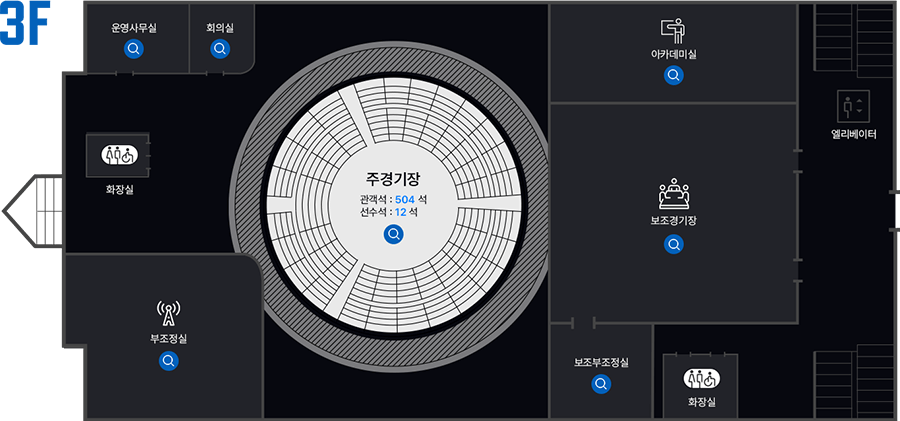
Task: Select the elevator icon
Action: click(853, 105)
